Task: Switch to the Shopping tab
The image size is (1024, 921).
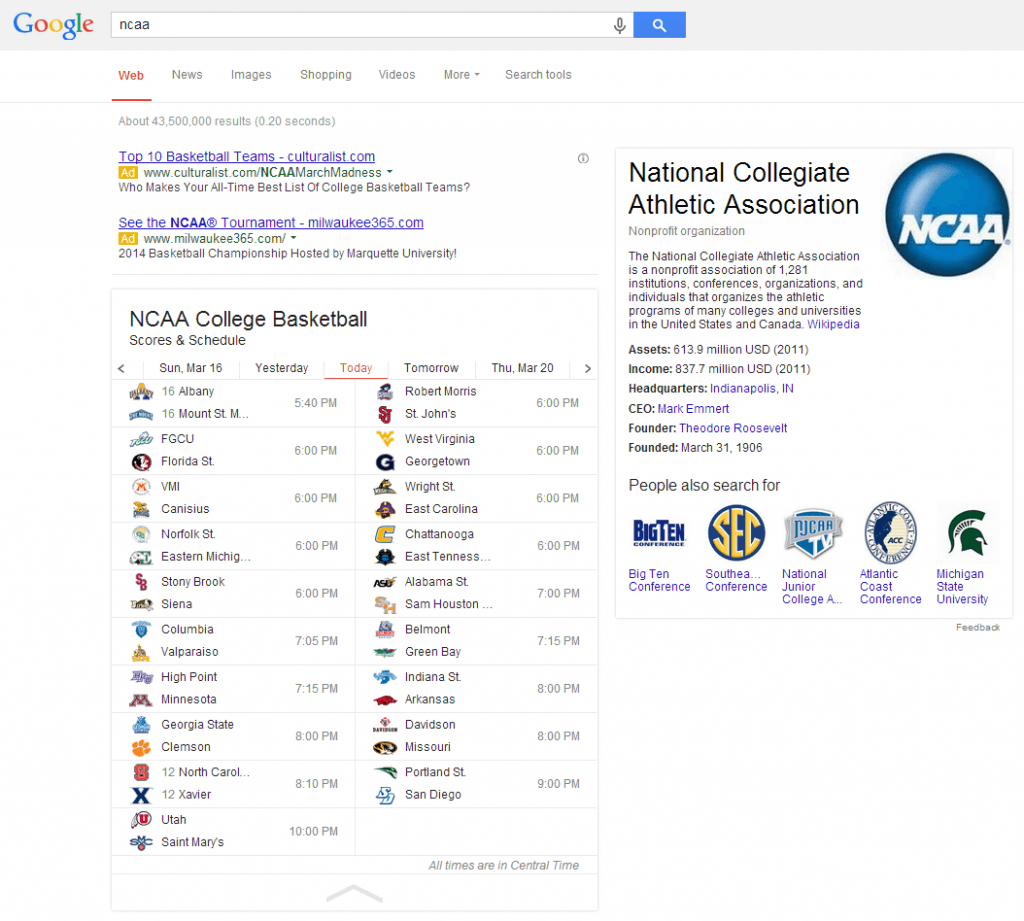Action: [326, 74]
